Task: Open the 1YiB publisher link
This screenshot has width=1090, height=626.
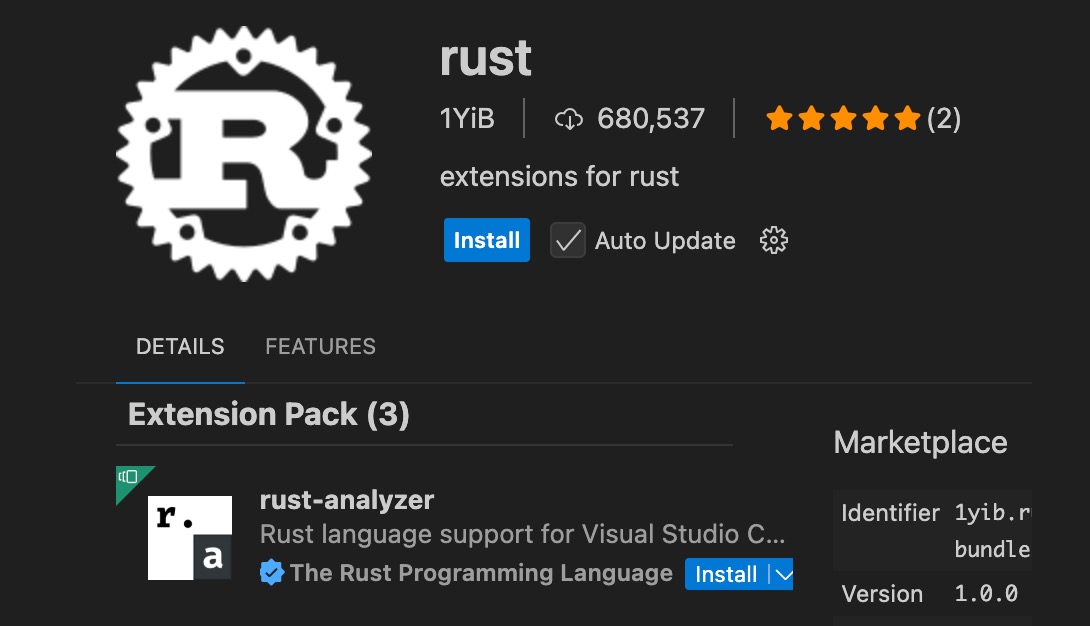Action: [467, 119]
